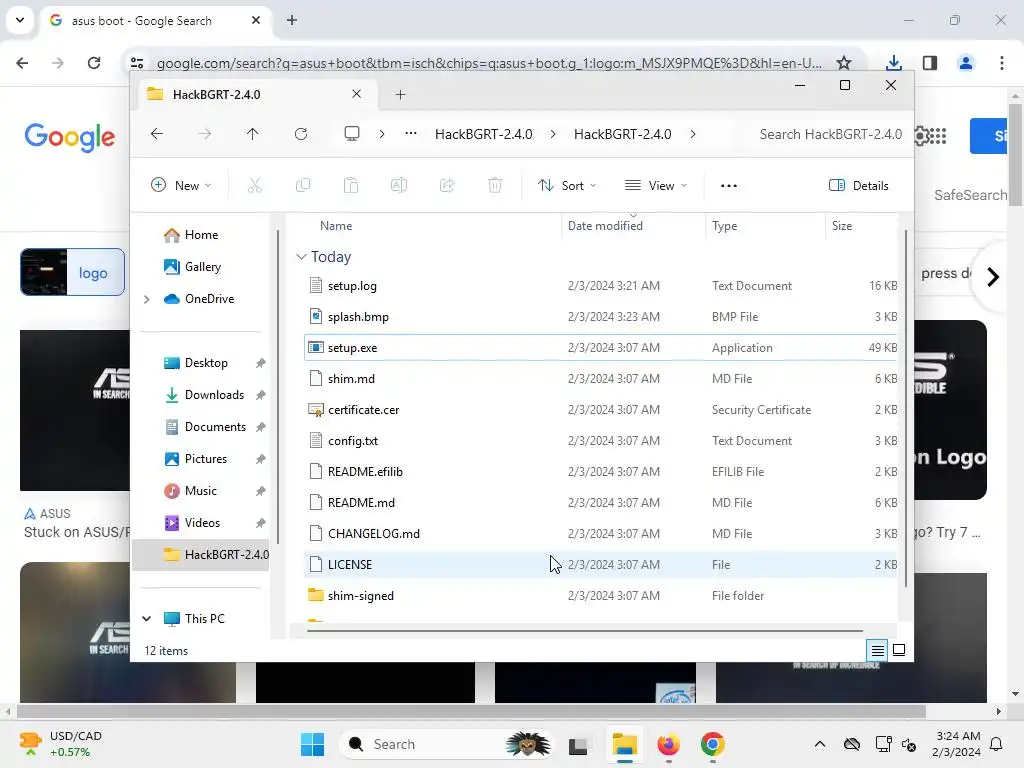The height and width of the screenshot is (768, 1024).
Task: Add a new File Explorer tab
Action: [400, 95]
